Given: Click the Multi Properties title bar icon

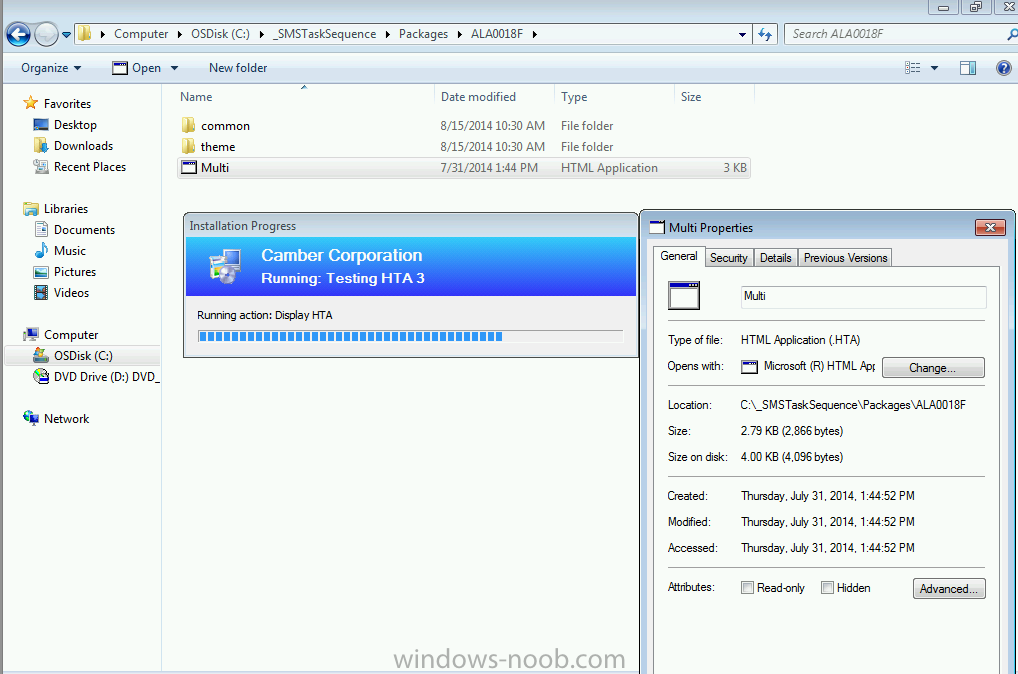Looking at the screenshot, I should (x=657, y=227).
